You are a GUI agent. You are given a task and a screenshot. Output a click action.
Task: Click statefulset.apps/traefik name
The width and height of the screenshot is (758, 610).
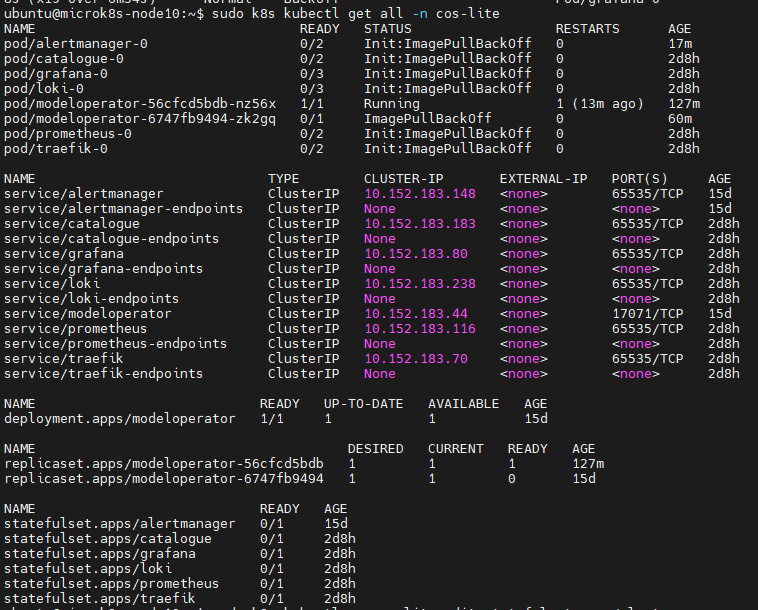(100, 598)
